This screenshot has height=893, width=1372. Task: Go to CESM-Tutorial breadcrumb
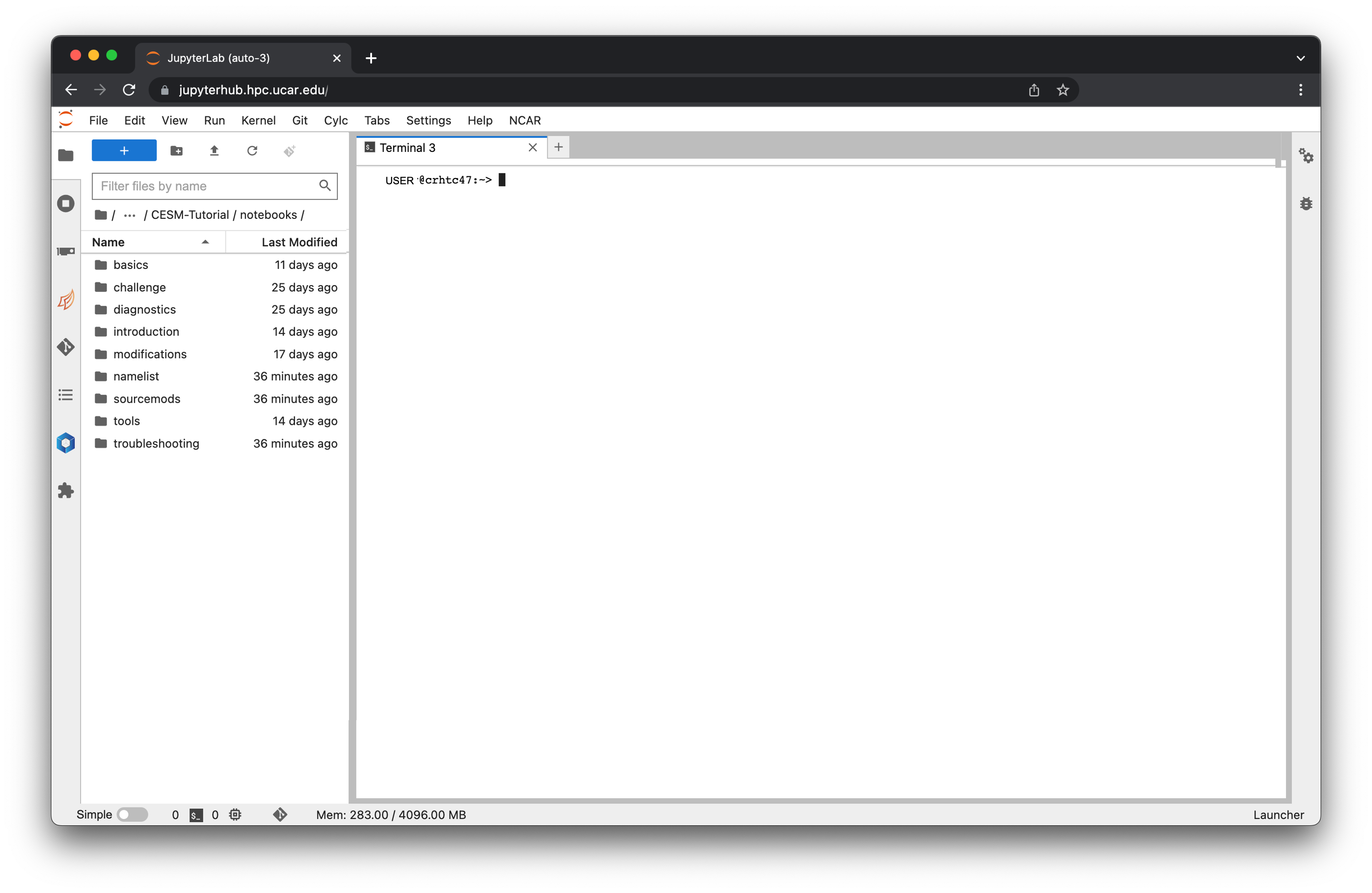coord(190,215)
